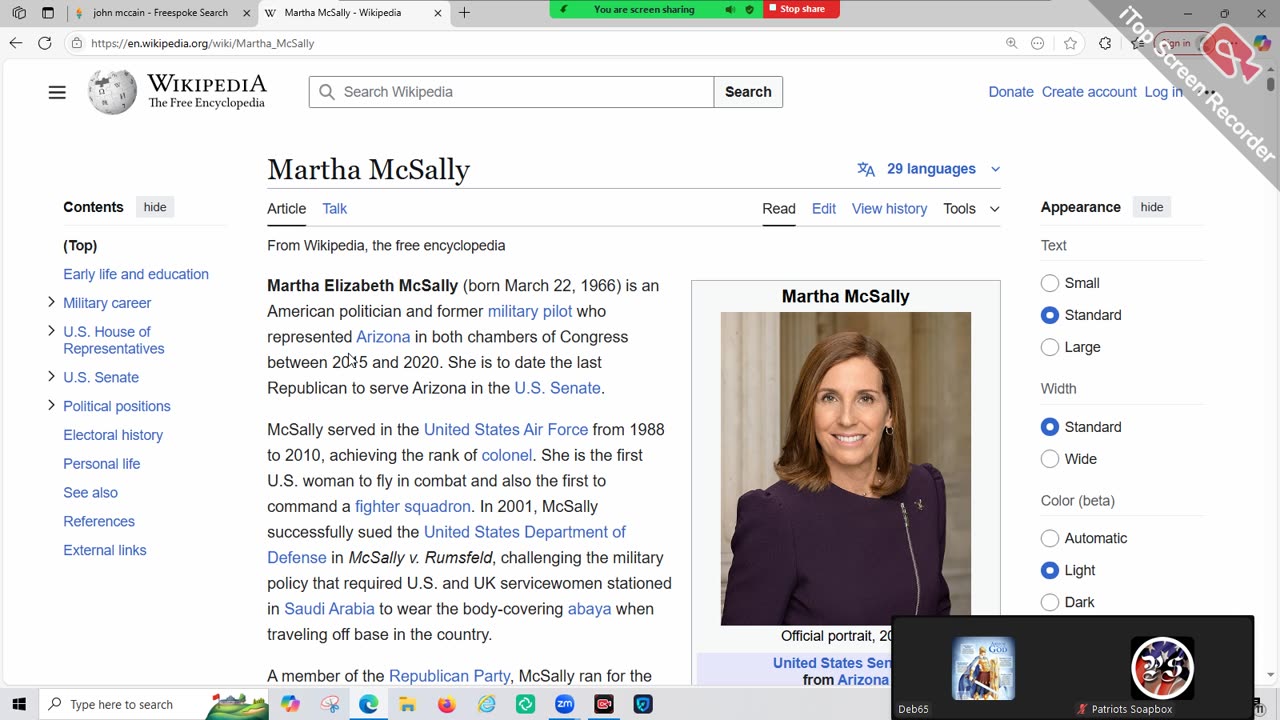1280x720 pixels.
Task: Click the Stop share button
Action: 801,9
